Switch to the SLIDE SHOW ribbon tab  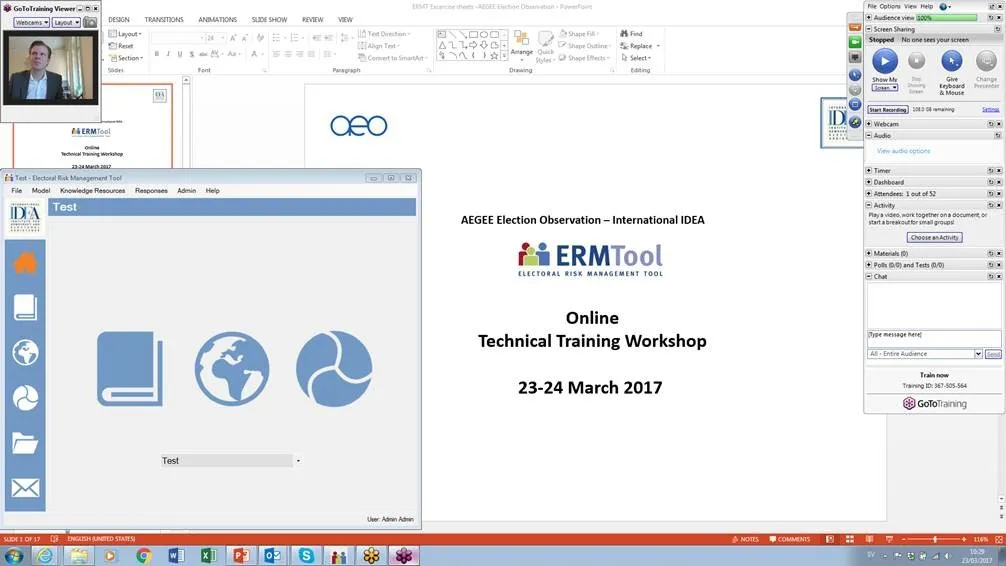click(x=269, y=20)
